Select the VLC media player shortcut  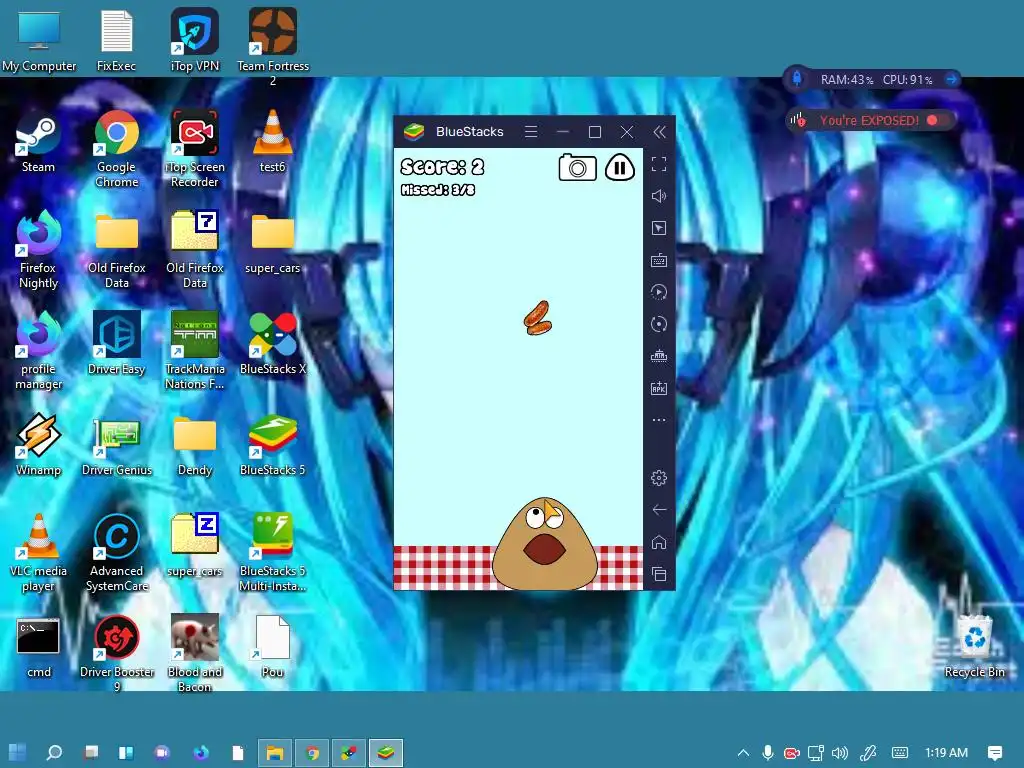39,554
